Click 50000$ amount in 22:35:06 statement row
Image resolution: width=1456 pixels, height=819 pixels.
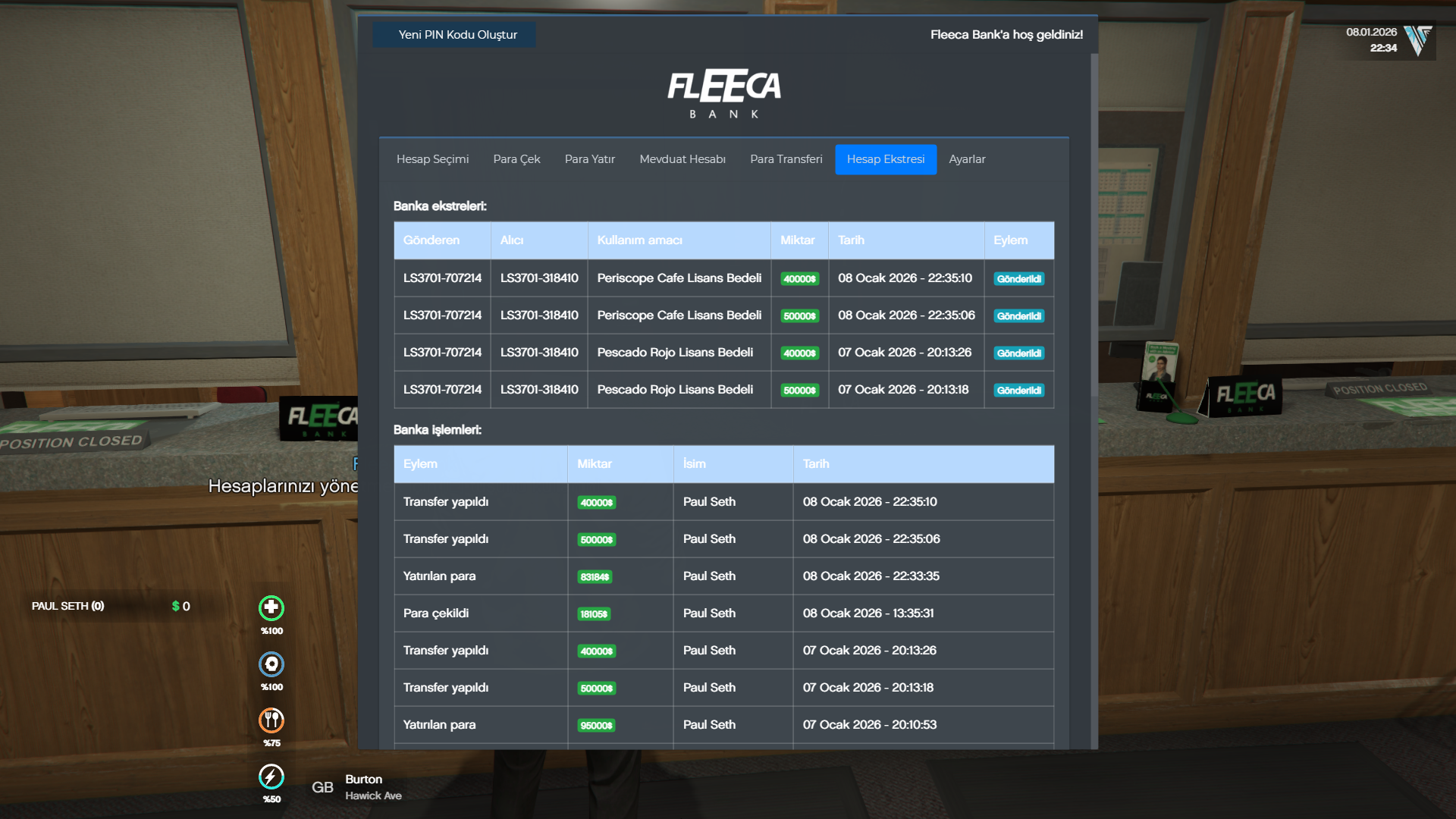click(x=800, y=316)
